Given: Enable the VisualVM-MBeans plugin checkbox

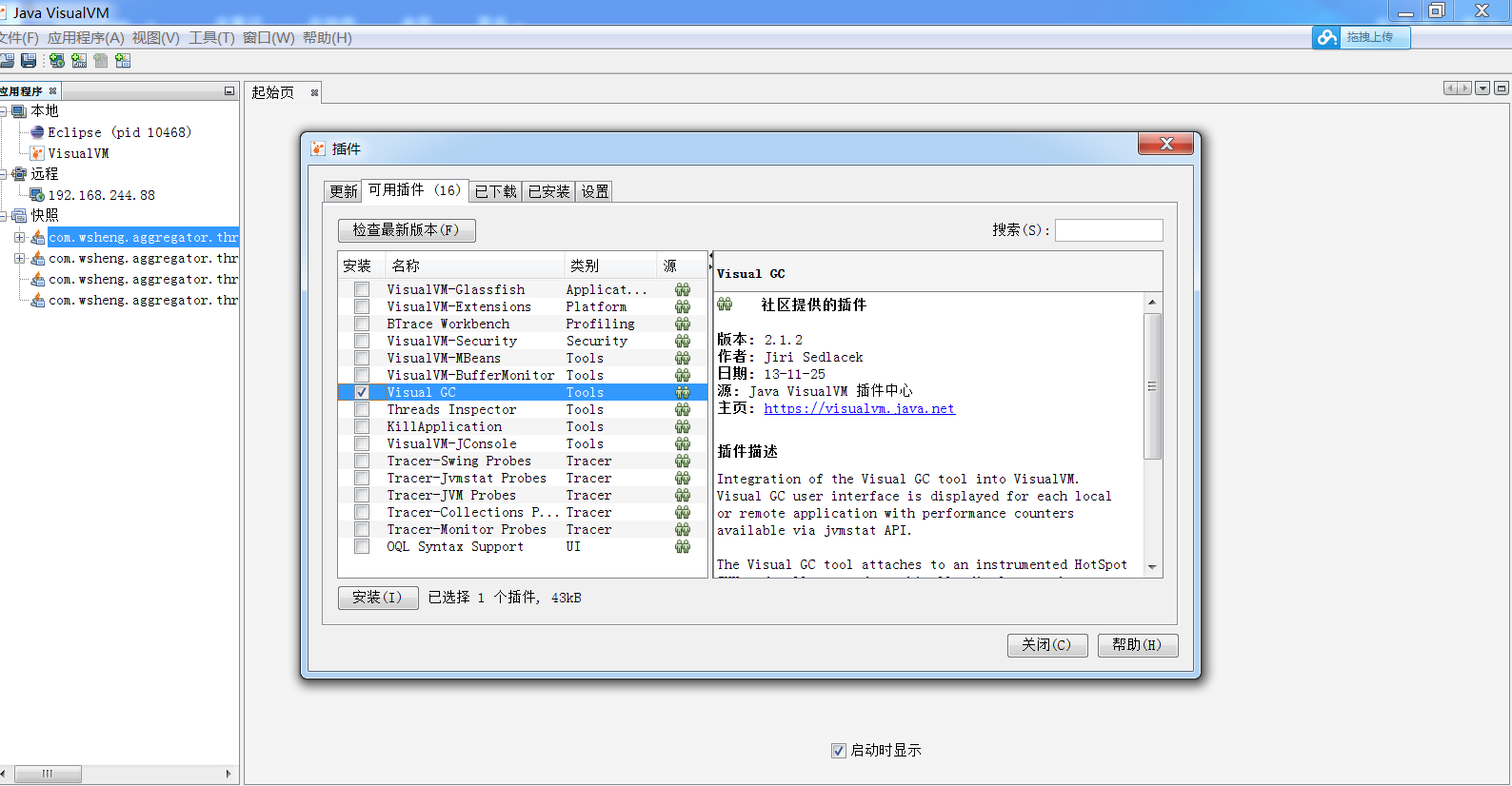Looking at the screenshot, I should [x=362, y=358].
